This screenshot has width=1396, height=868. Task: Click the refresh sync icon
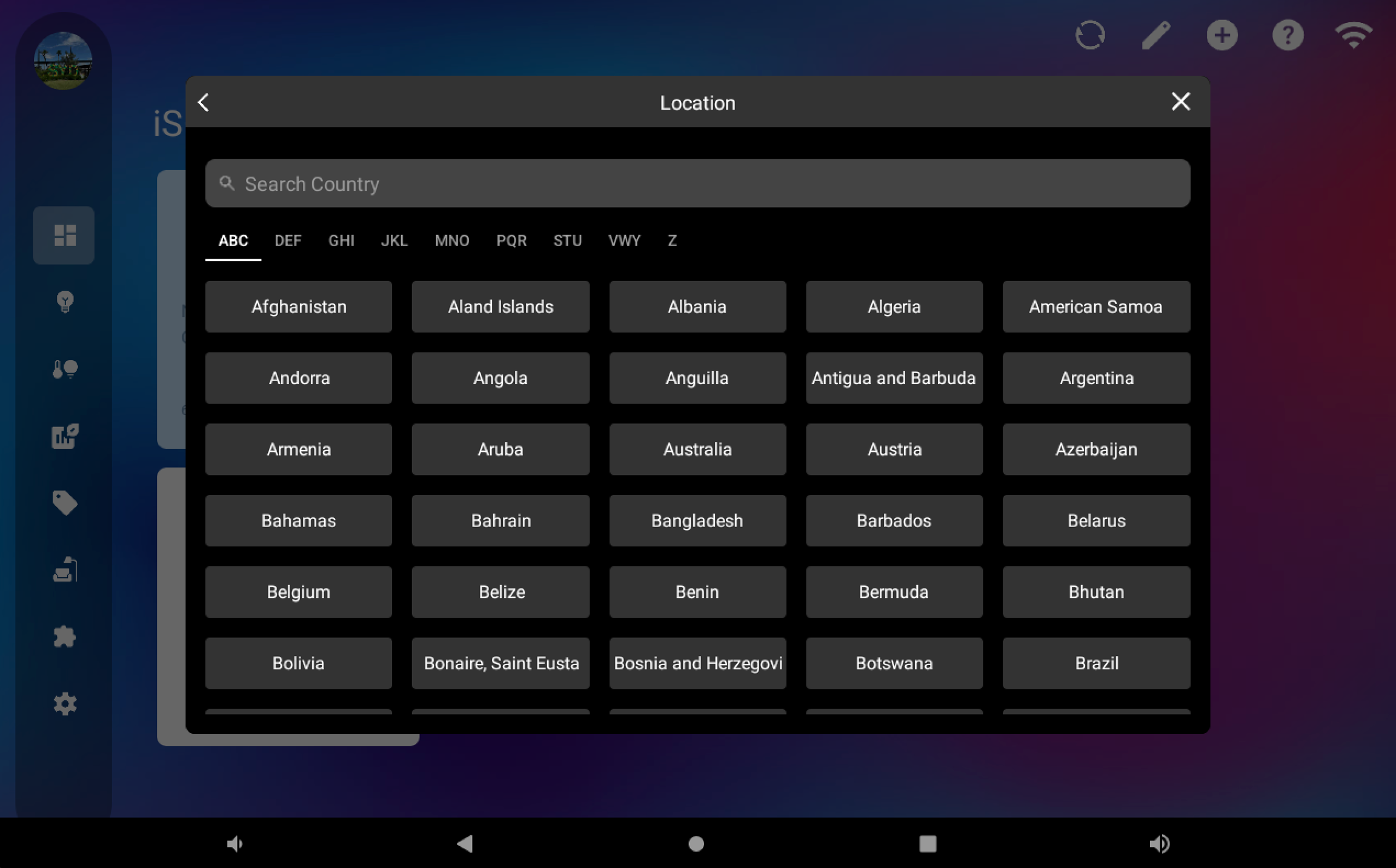(x=1089, y=35)
